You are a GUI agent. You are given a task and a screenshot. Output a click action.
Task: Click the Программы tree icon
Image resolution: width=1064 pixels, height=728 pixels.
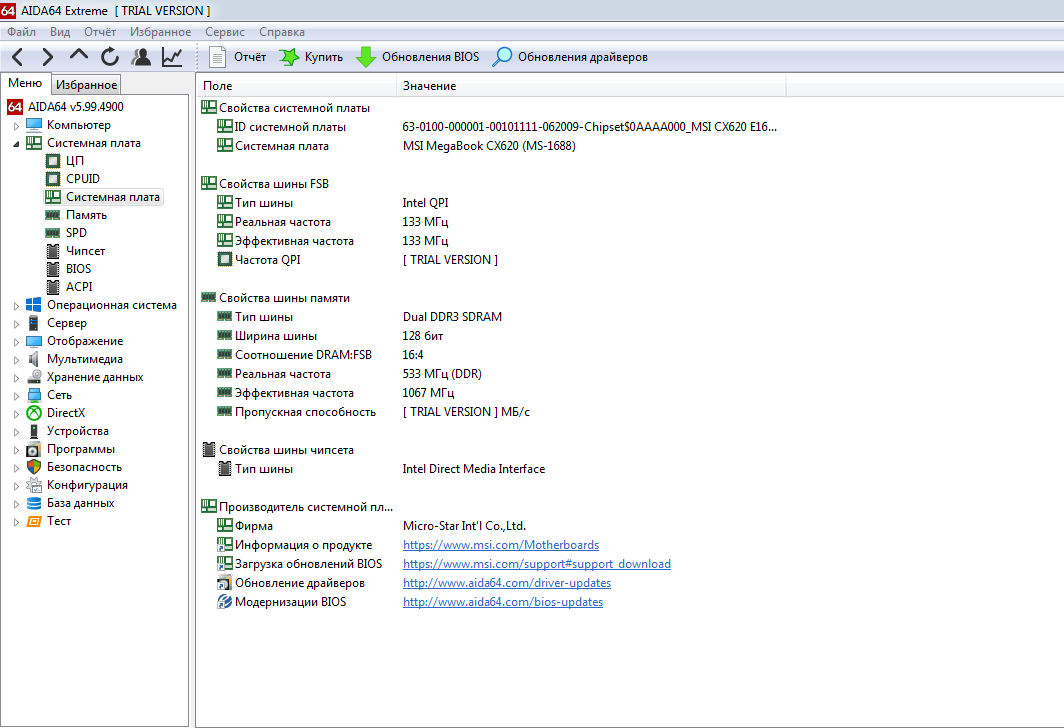tap(34, 449)
